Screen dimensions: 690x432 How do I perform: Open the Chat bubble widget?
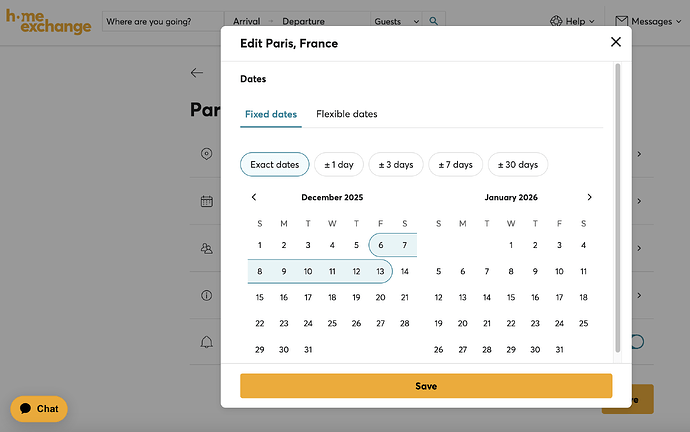(x=39, y=408)
